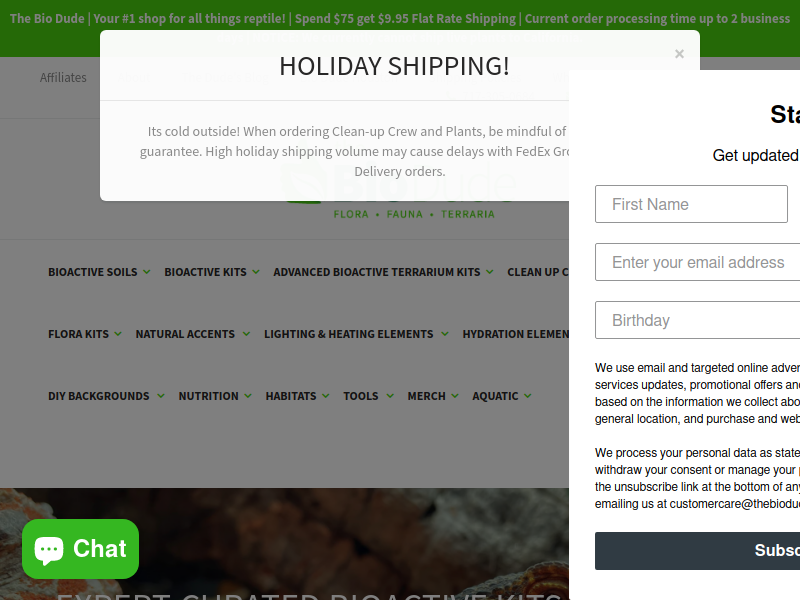Expand the Lighting & Heating Elements chevron
Screen dimensions: 800x600
tap(445, 334)
